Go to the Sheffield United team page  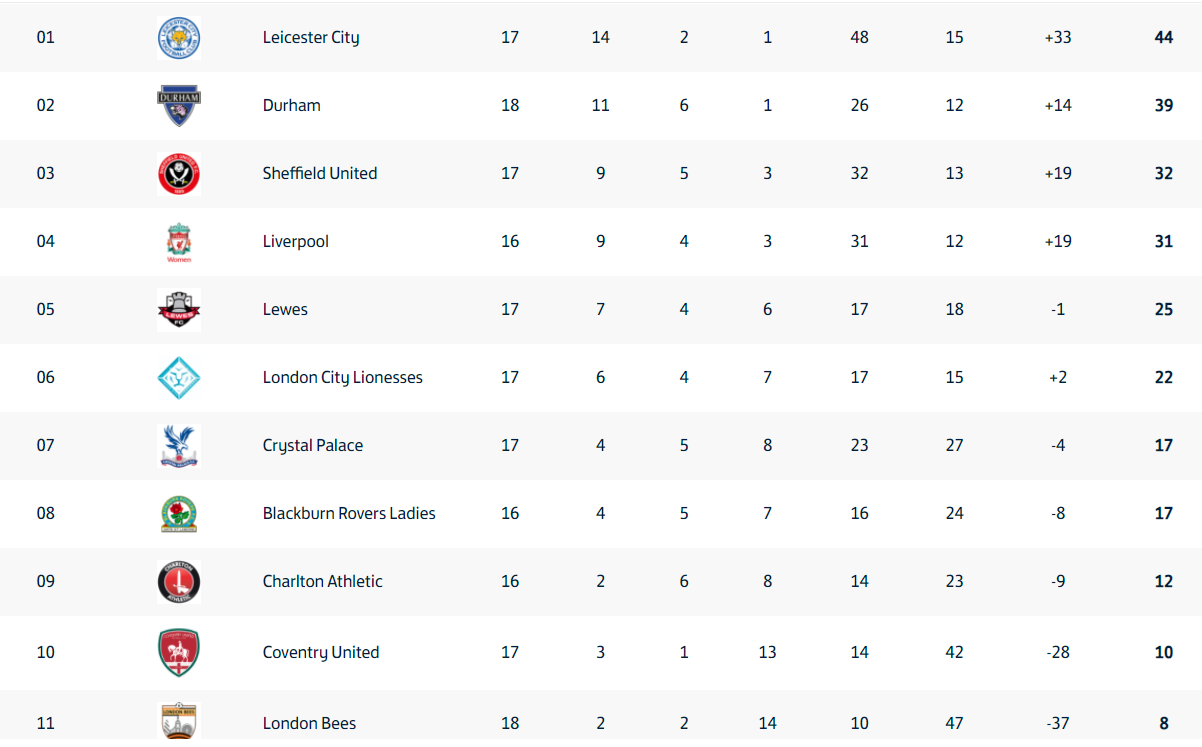(x=320, y=173)
